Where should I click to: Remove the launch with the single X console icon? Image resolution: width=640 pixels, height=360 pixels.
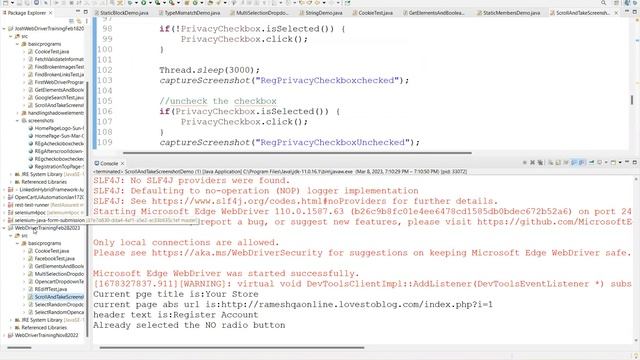tap(532, 162)
